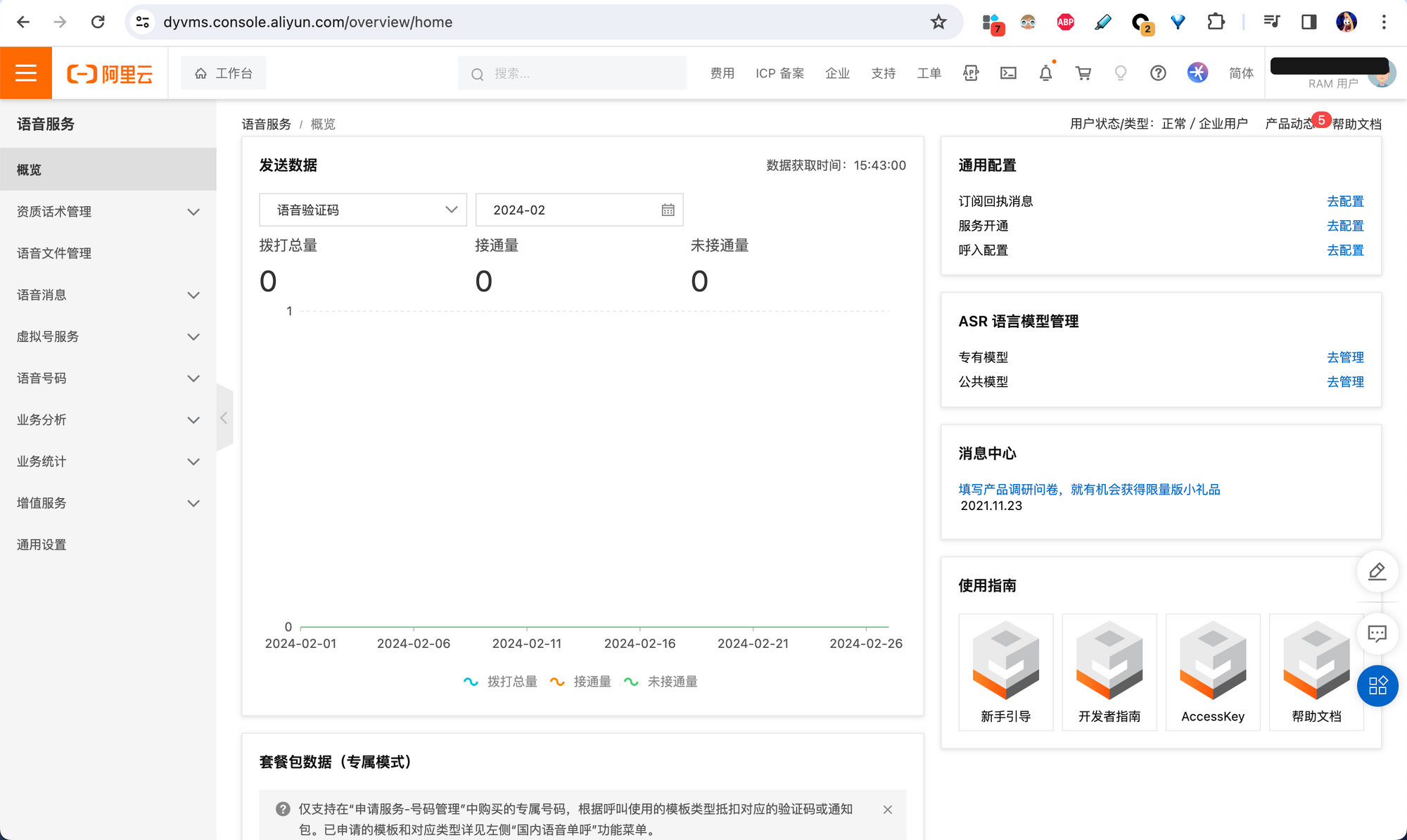Open the product survey questionnaire link

[x=1089, y=490]
